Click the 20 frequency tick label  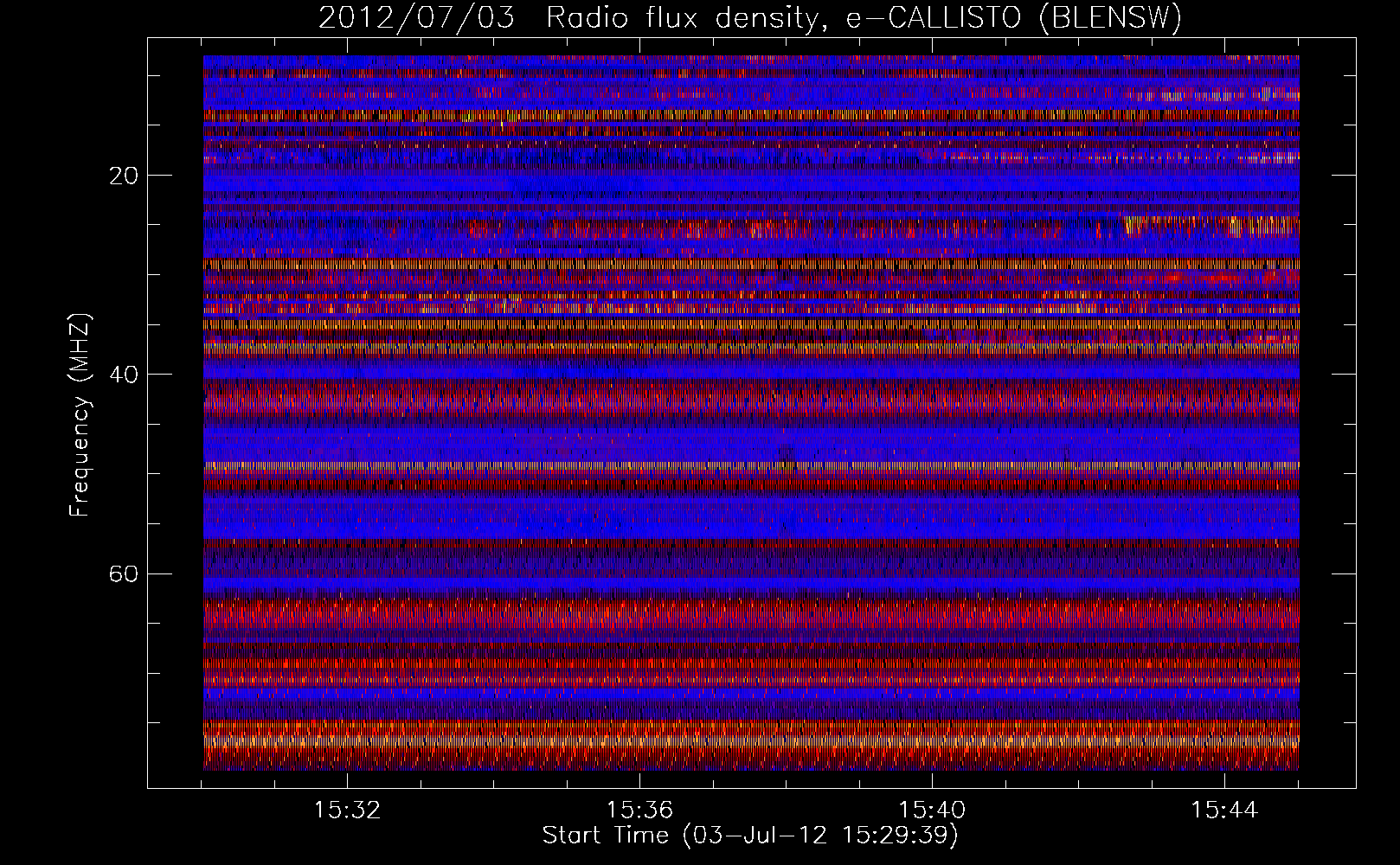tap(125, 176)
